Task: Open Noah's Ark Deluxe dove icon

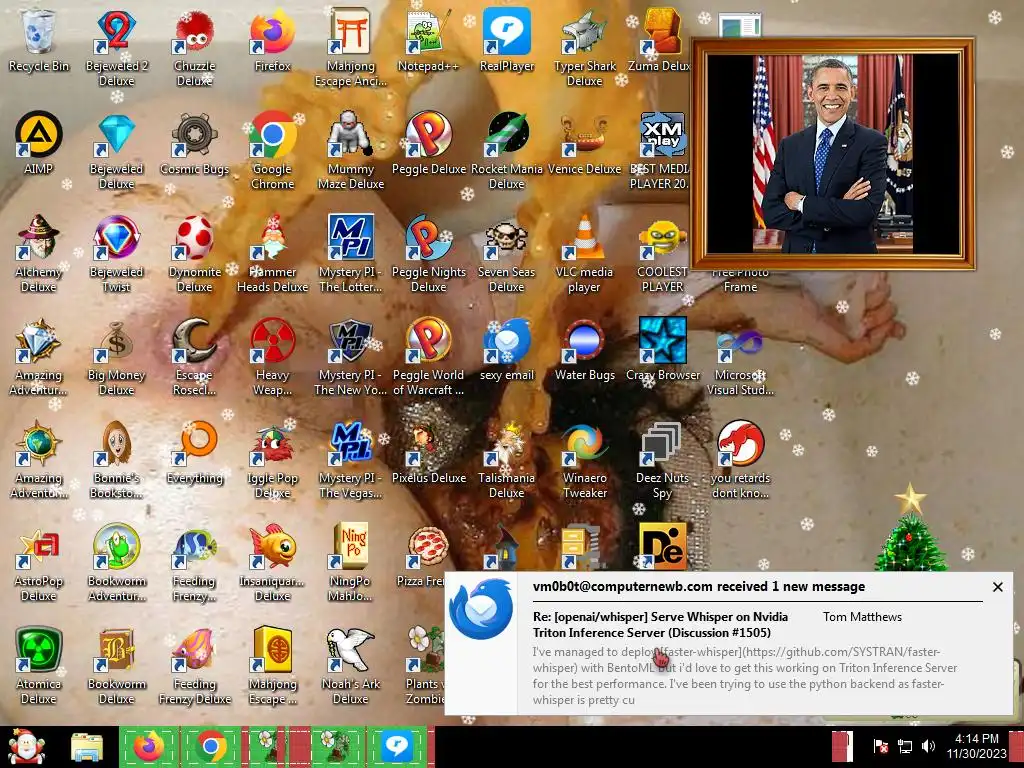Action: [351, 666]
